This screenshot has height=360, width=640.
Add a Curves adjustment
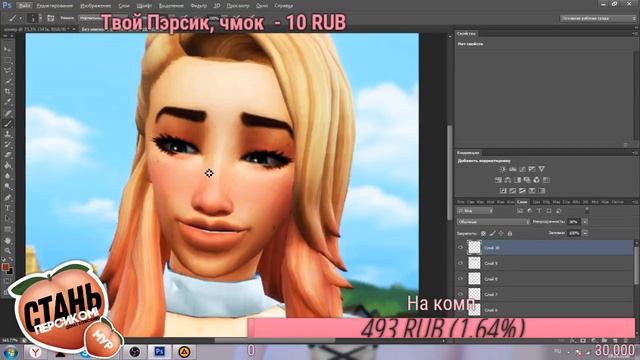(522, 169)
